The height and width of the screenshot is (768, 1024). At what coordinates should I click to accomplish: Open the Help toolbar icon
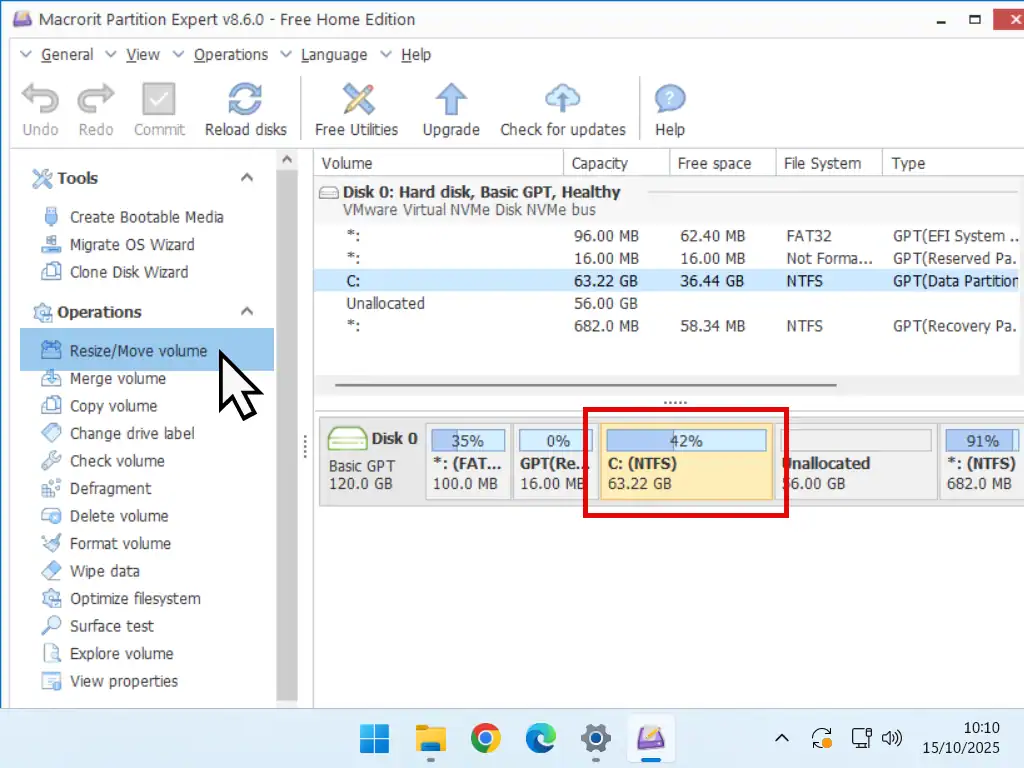pos(669,101)
